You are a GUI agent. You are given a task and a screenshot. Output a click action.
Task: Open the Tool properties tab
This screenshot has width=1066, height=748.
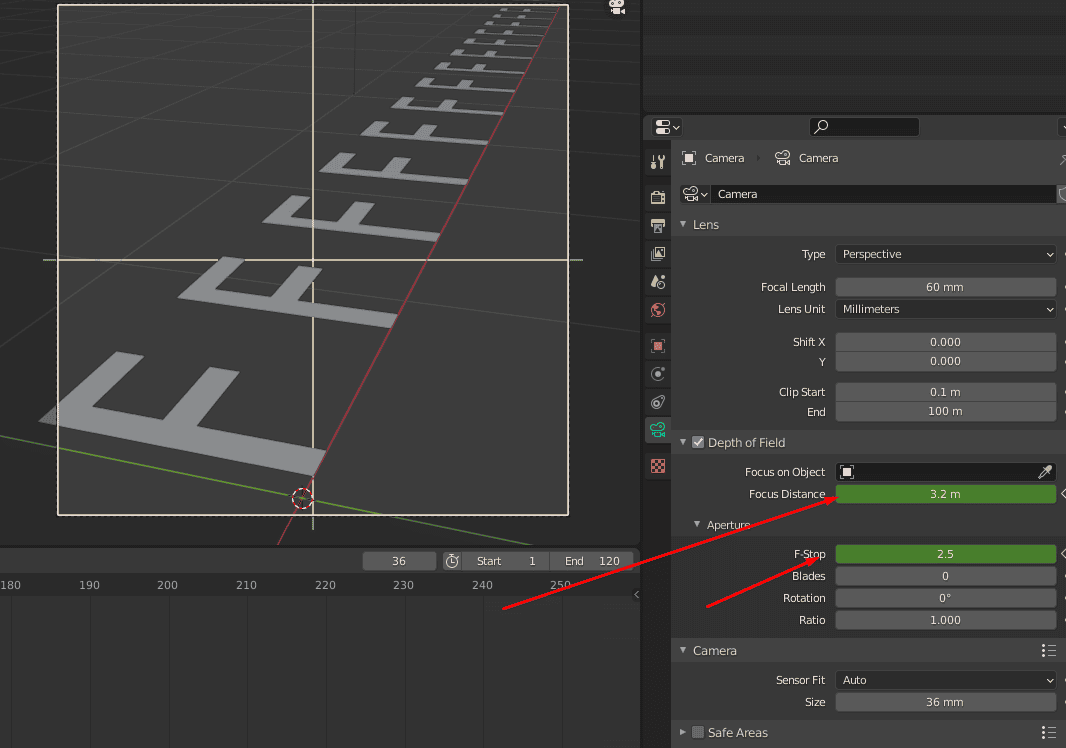[657, 162]
